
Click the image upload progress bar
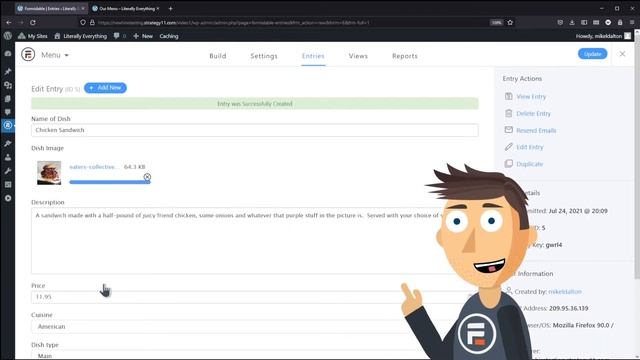tap(109, 182)
